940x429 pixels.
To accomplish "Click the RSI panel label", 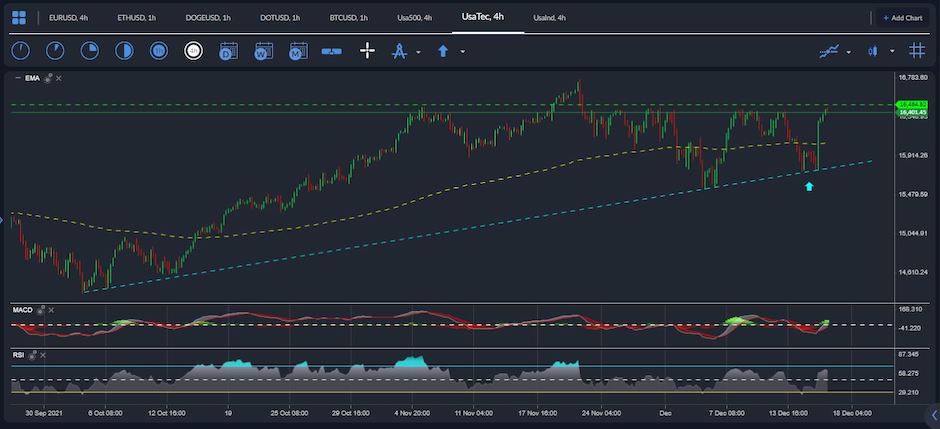I will pyautogui.click(x=18, y=355).
